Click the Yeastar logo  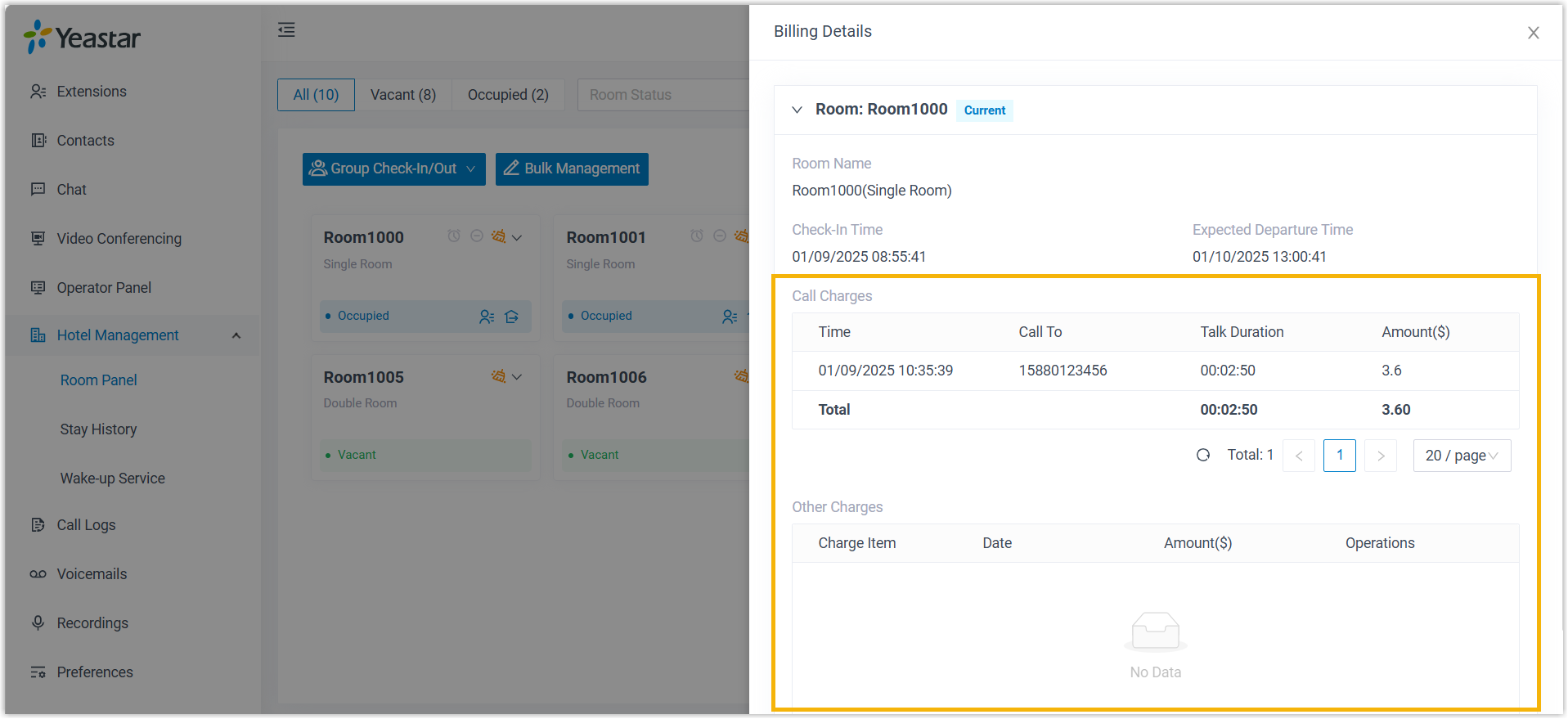[x=82, y=38]
